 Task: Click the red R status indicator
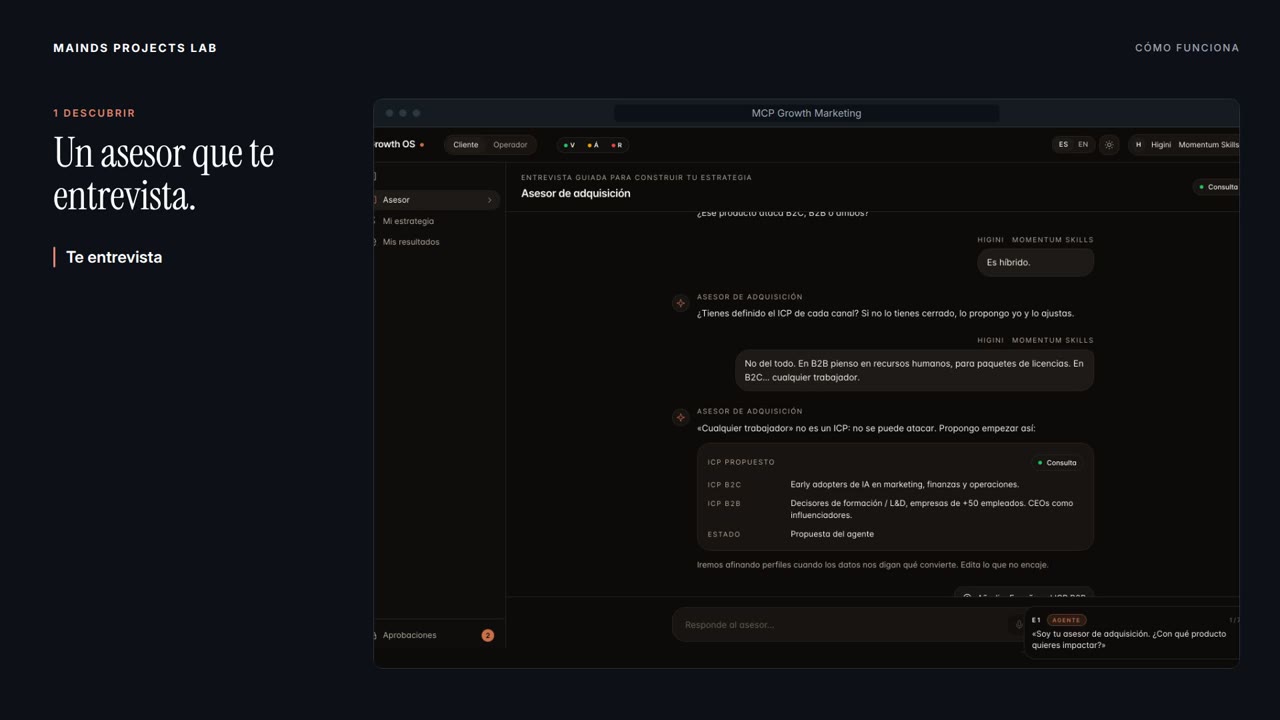point(617,145)
